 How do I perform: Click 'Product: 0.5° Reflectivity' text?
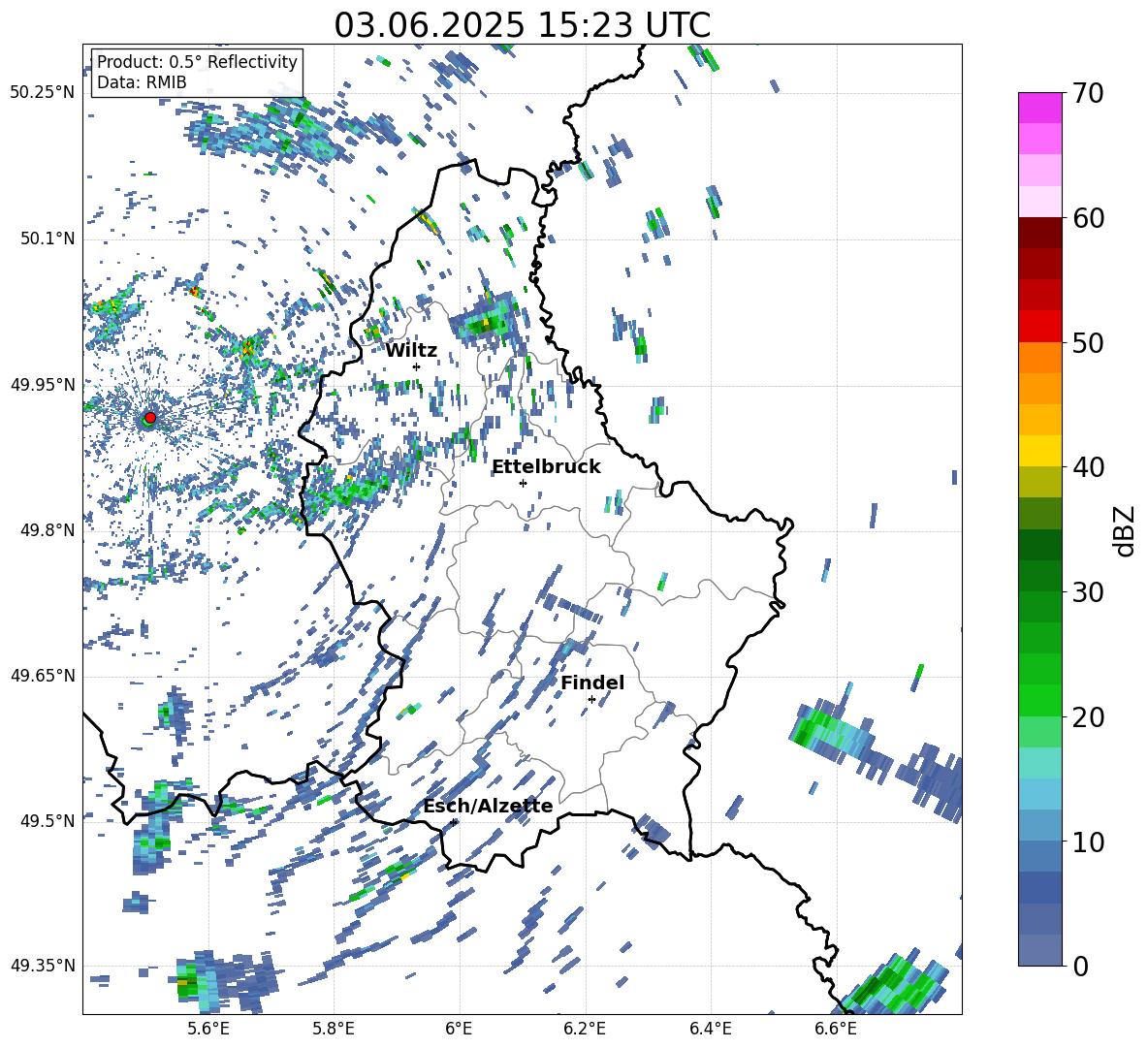tap(197, 62)
